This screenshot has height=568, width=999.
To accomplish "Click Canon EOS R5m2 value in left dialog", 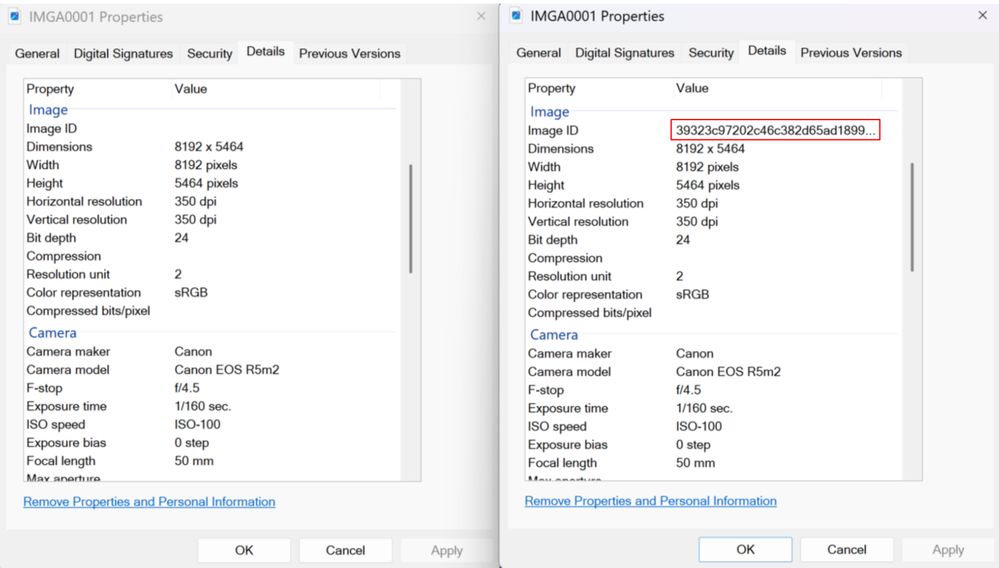I will pyautogui.click(x=226, y=370).
